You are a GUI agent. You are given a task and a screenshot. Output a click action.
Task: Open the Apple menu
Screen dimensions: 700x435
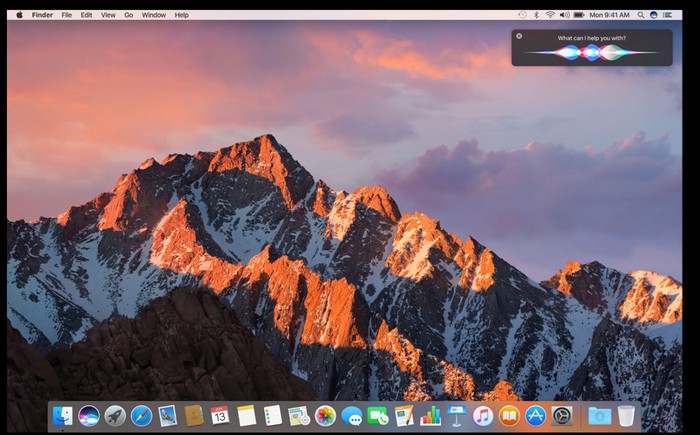[20, 15]
